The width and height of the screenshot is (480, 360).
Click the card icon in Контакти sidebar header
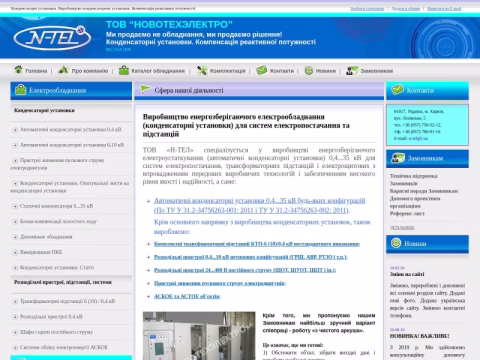click(397, 89)
